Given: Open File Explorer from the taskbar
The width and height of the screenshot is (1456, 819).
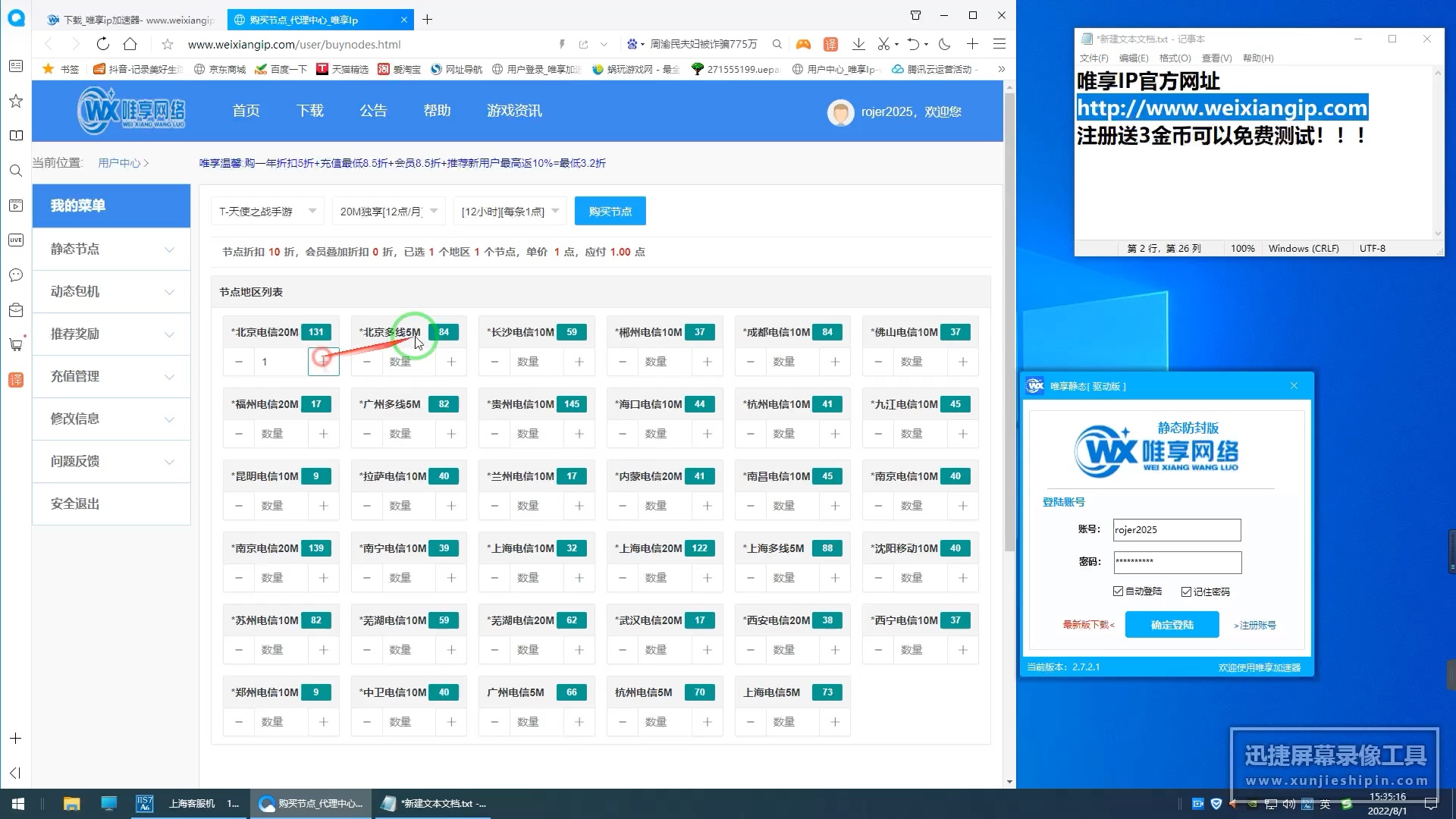Looking at the screenshot, I should 71,804.
